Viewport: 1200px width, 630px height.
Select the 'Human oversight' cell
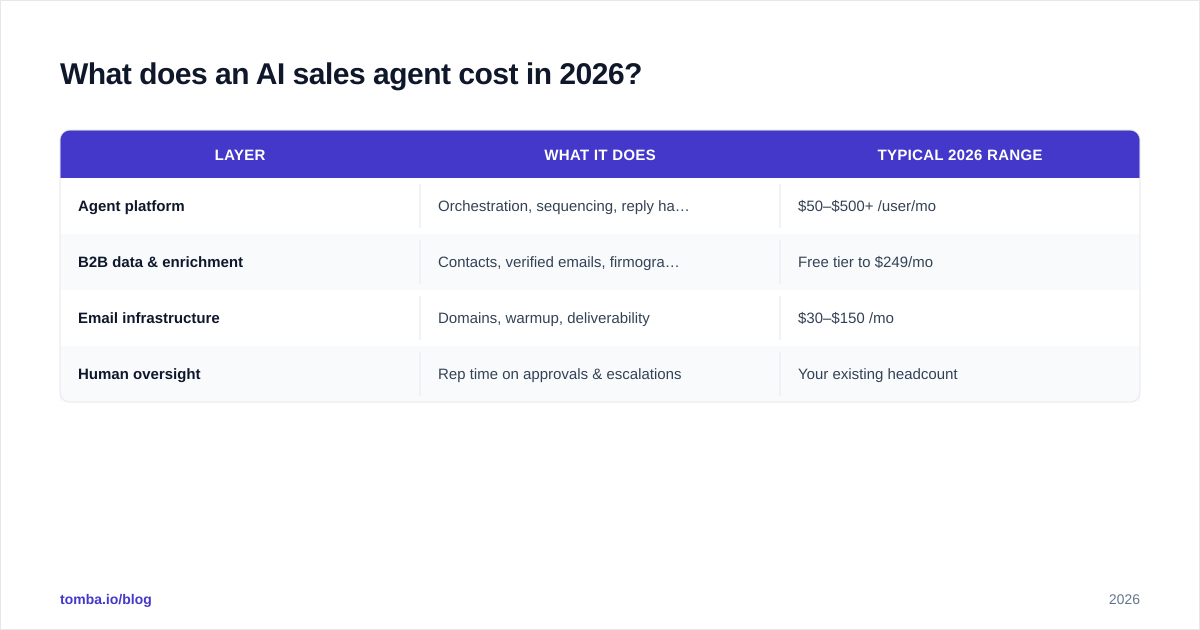[240, 374]
